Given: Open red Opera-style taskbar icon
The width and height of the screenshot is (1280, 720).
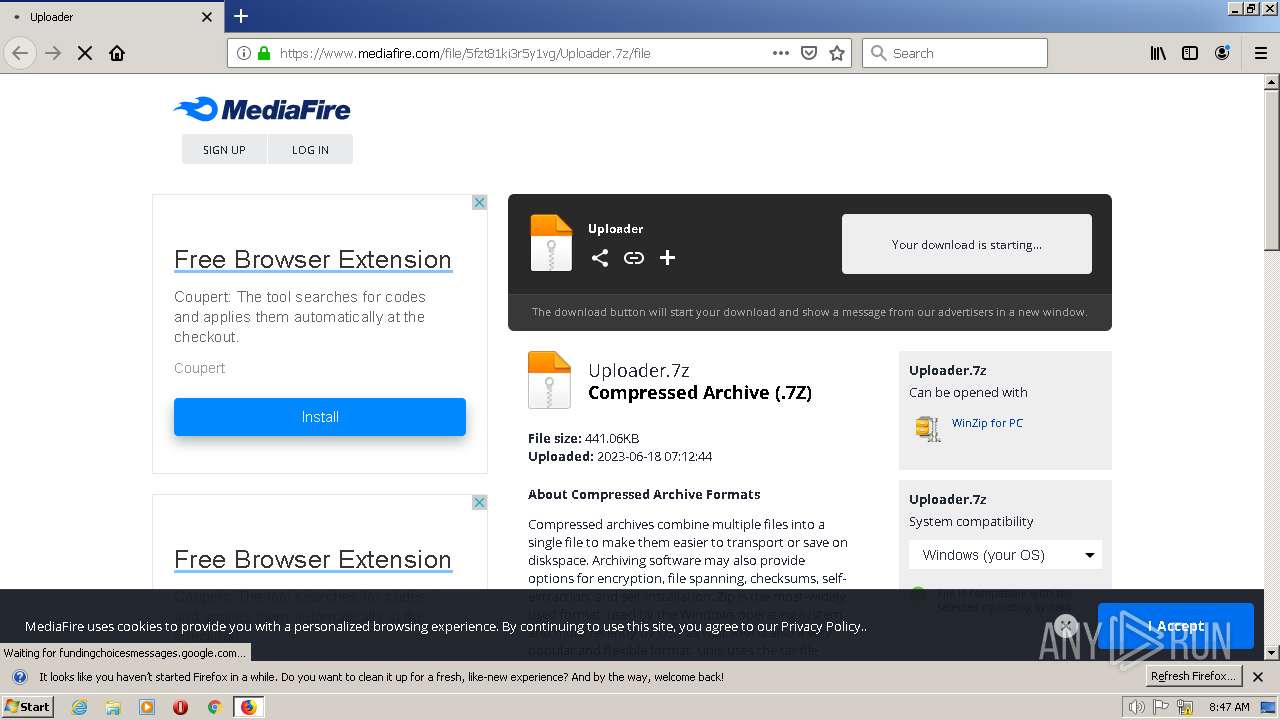Looking at the screenshot, I should coord(181,707).
